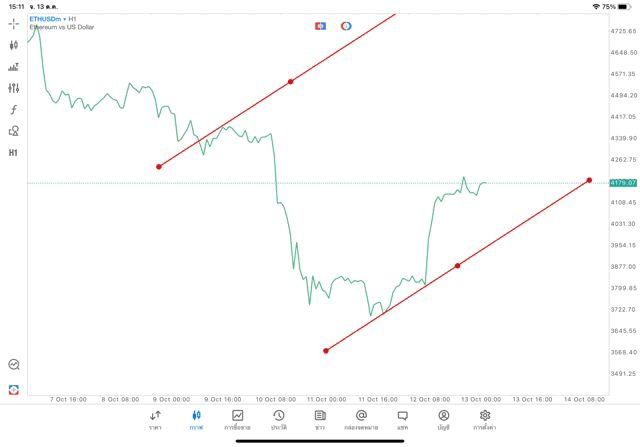640x447 pixels.
Task: Open the function (f) indicators icon
Action: (x=14, y=110)
